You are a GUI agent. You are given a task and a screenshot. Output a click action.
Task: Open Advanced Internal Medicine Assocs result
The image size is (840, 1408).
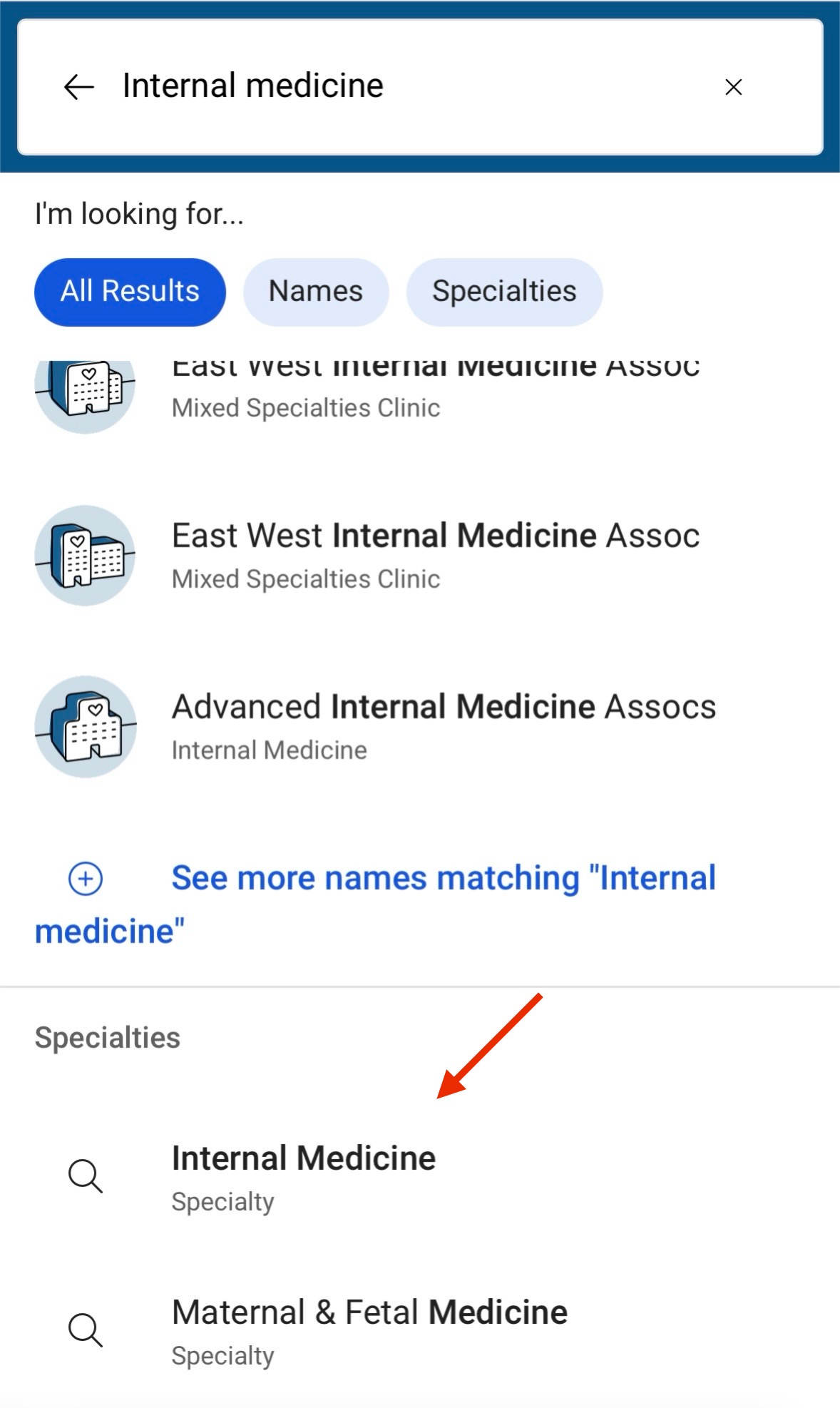click(443, 708)
